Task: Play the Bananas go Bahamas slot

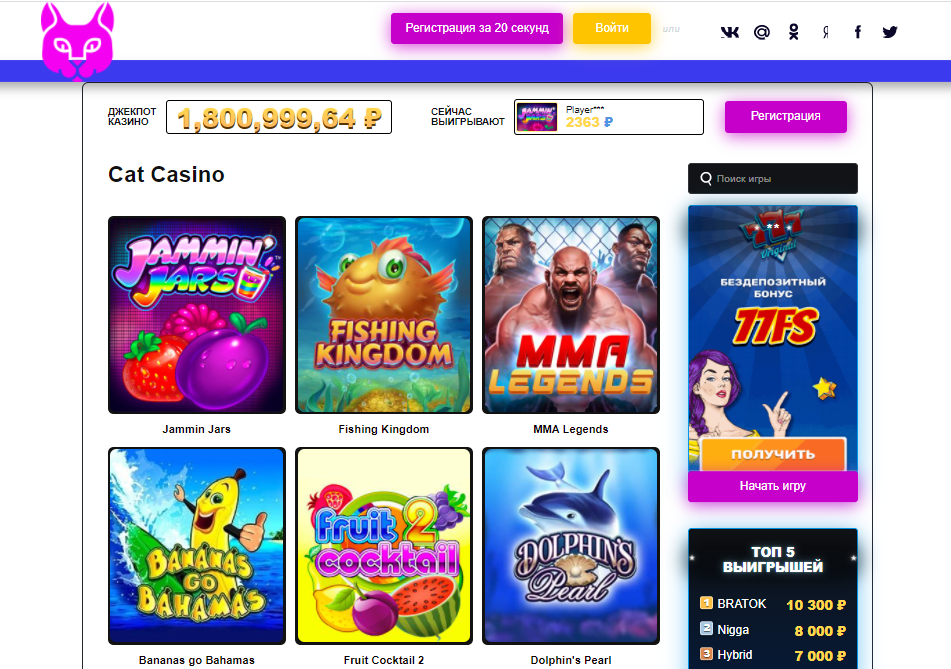Action: point(197,546)
